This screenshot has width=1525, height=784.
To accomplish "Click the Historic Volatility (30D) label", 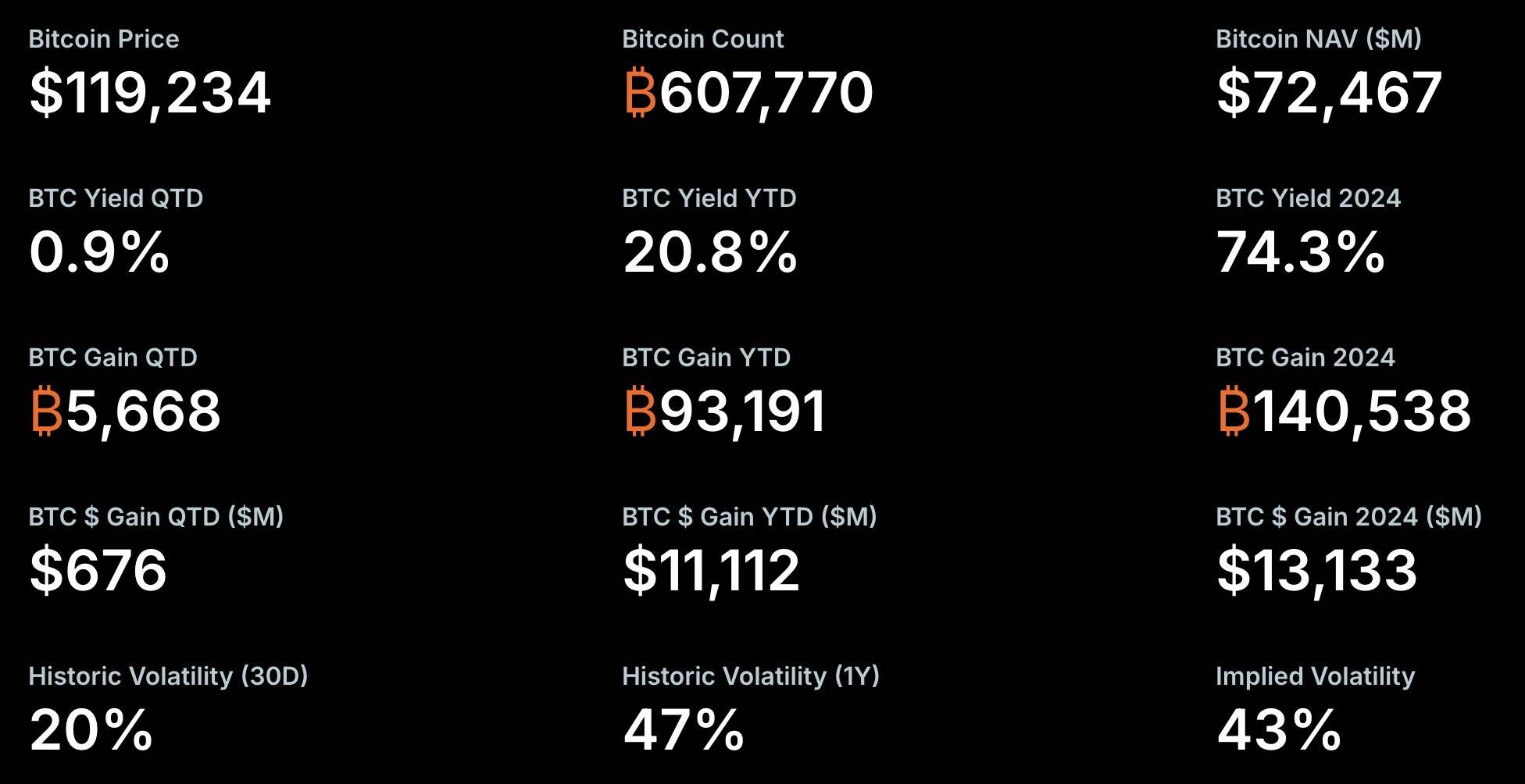I will coord(168,676).
